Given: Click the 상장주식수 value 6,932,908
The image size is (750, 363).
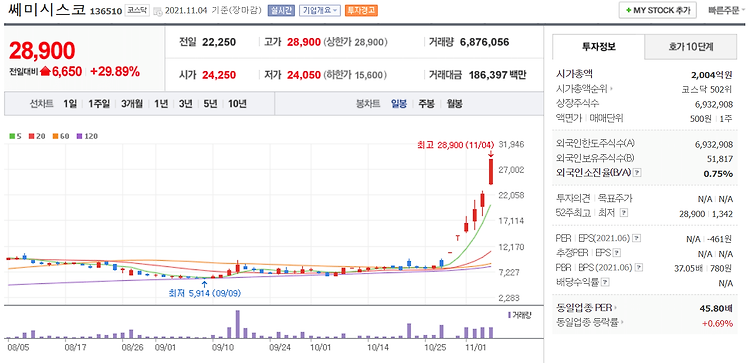Looking at the screenshot, I should 714,104.
